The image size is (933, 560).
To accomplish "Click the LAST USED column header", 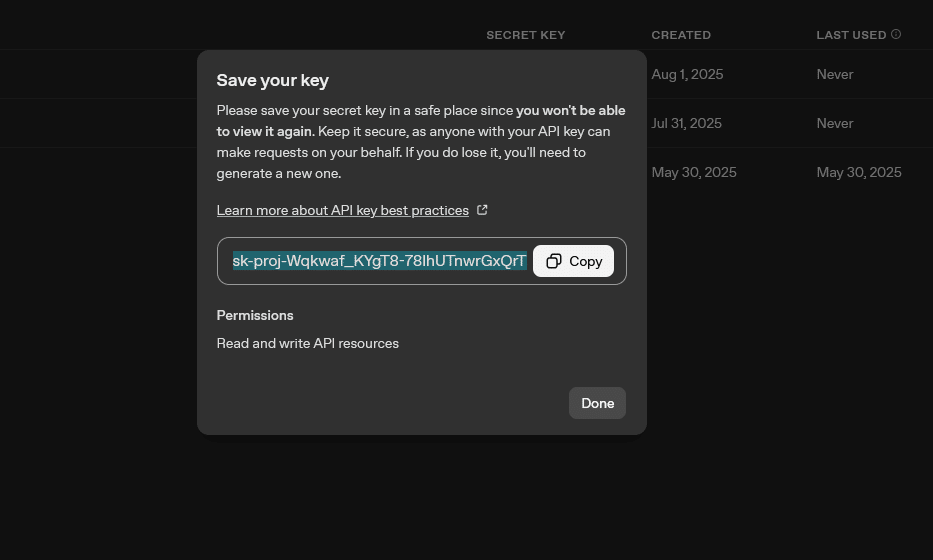I will [x=851, y=35].
